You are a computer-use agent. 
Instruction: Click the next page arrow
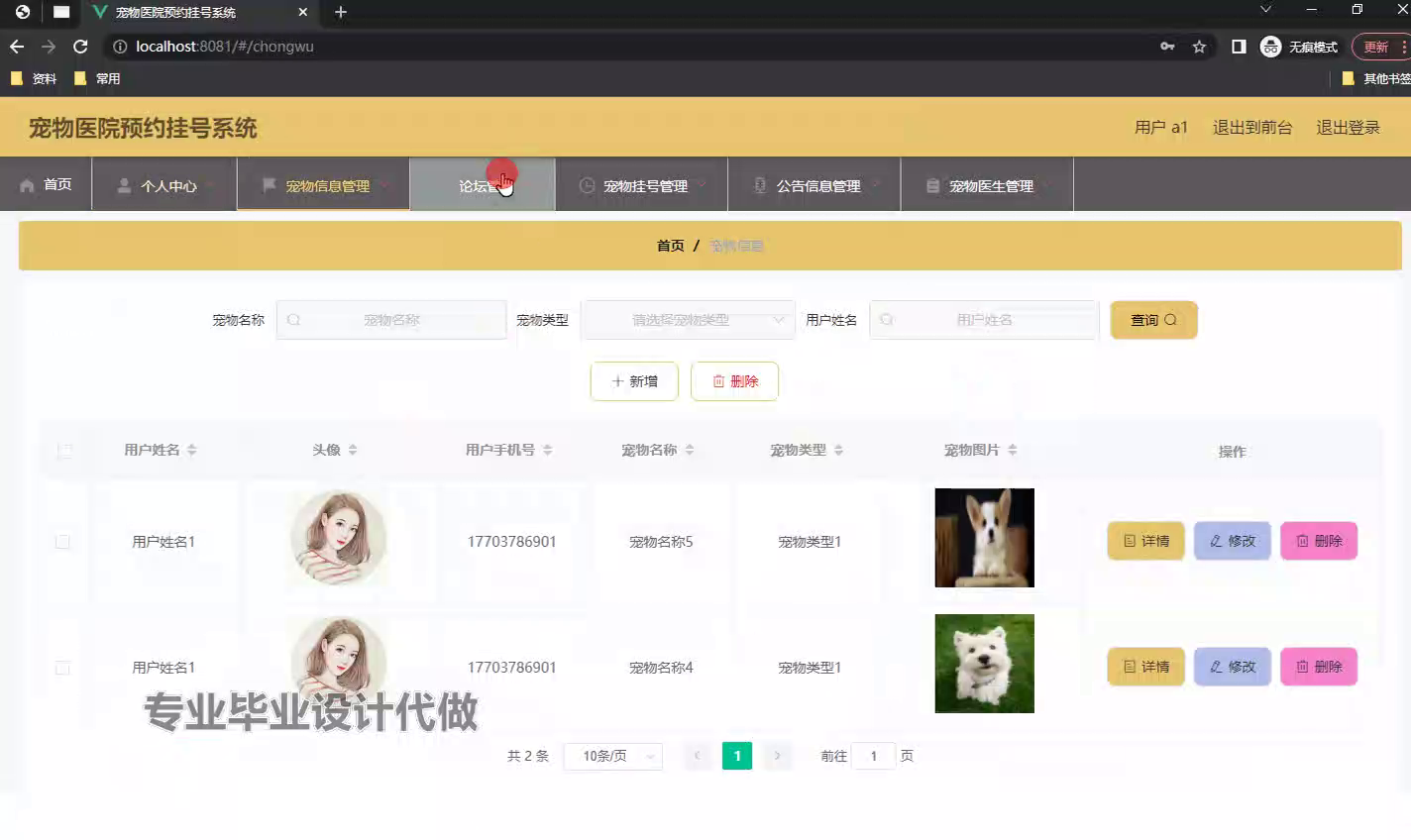click(x=777, y=756)
